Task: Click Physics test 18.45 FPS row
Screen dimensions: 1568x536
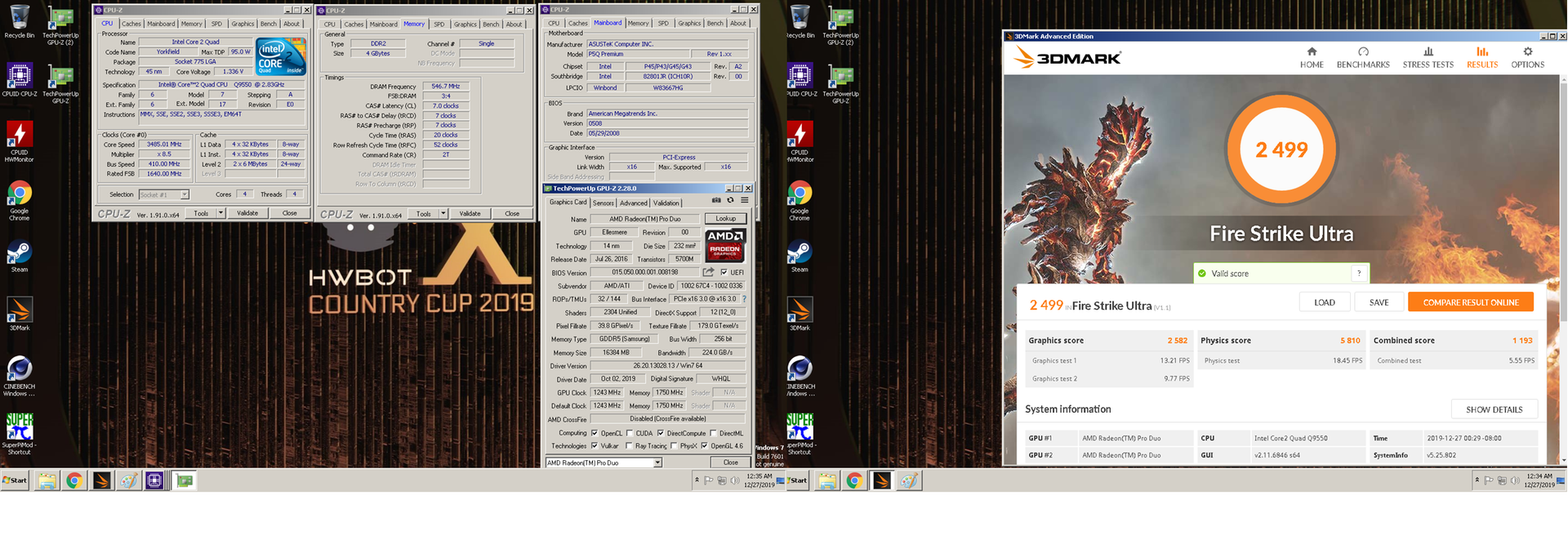Action: pyautogui.click(x=1282, y=360)
